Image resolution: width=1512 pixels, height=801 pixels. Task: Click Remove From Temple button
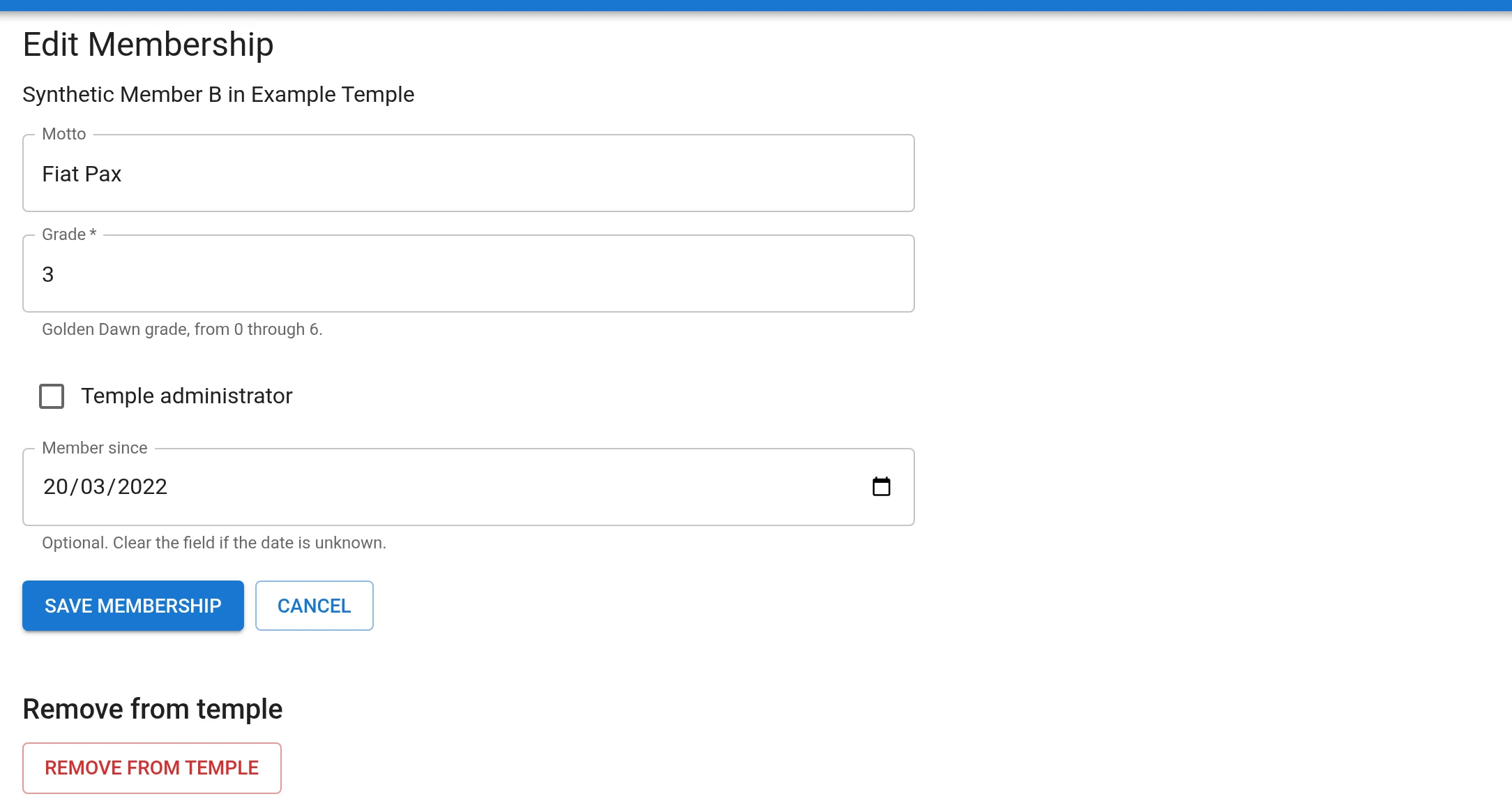[x=152, y=768]
